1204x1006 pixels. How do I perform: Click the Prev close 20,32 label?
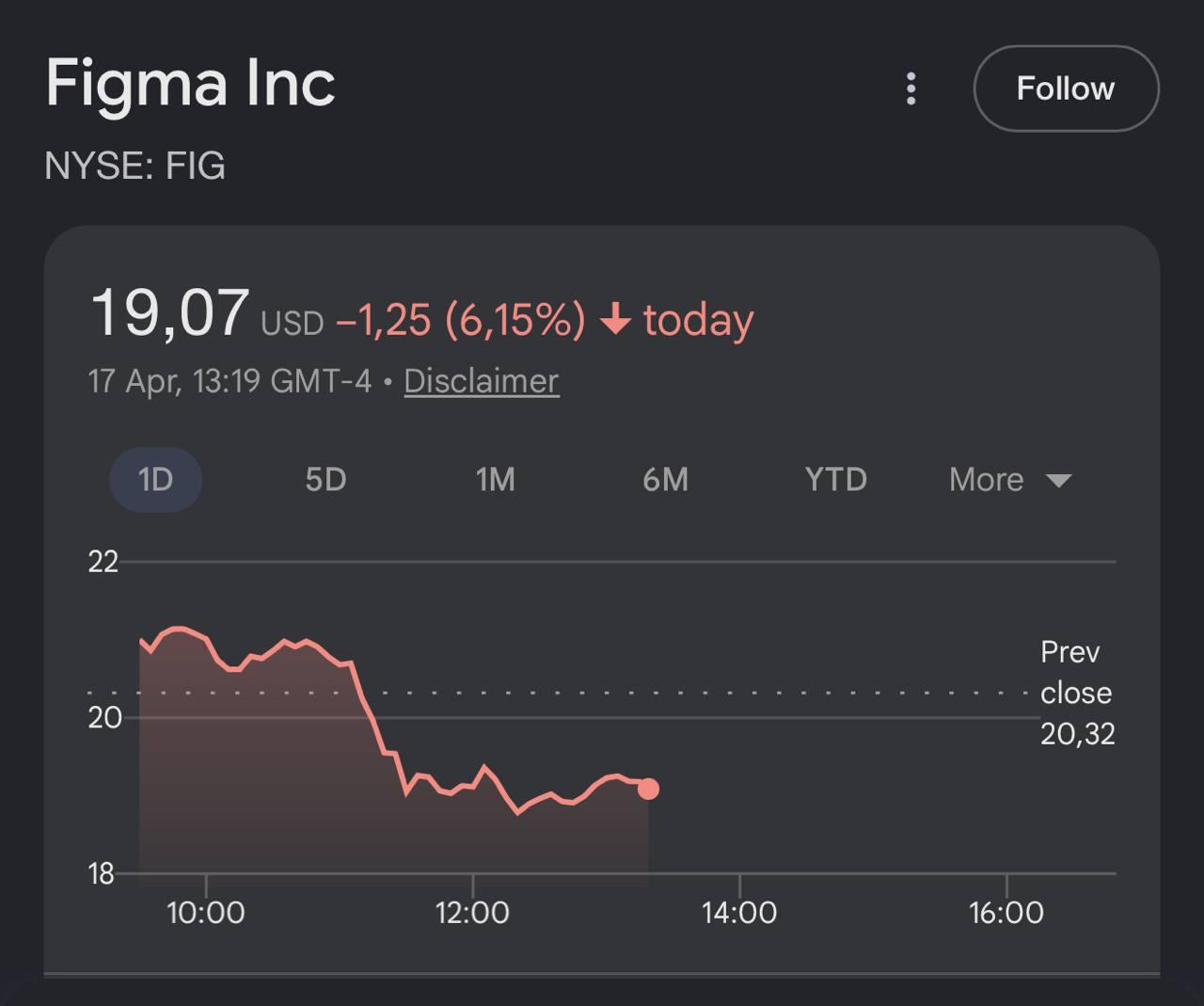click(x=1077, y=693)
